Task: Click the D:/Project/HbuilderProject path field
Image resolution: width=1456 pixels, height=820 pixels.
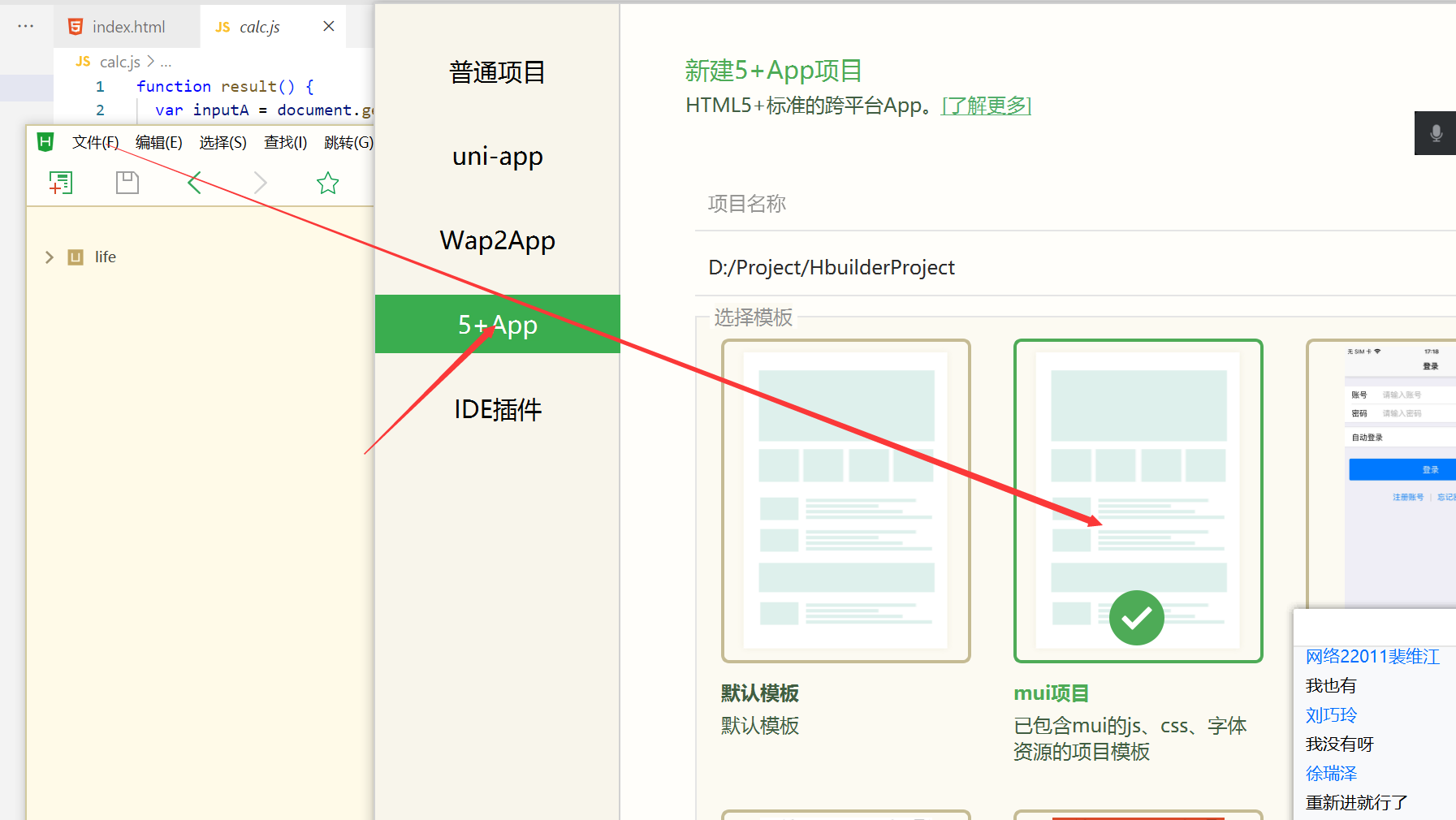Action: coord(1075,267)
